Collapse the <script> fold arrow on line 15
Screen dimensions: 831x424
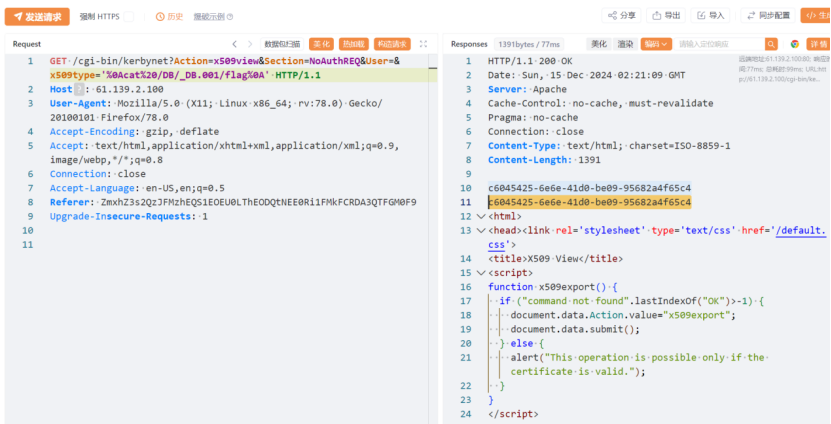(481, 273)
